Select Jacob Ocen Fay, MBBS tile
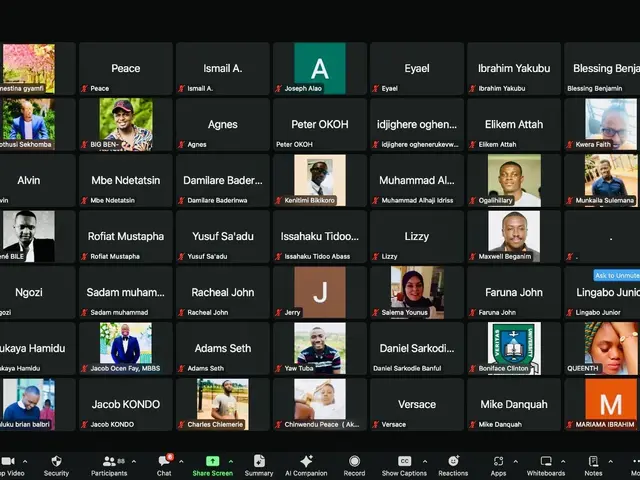The height and width of the screenshot is (480, 640). tap(126, 348)
